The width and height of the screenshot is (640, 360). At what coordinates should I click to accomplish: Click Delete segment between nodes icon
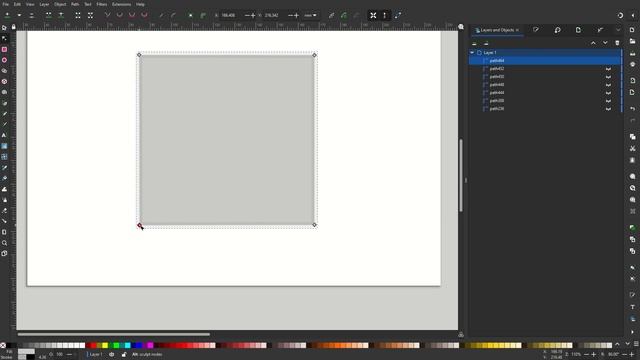[x=90, y=15]
